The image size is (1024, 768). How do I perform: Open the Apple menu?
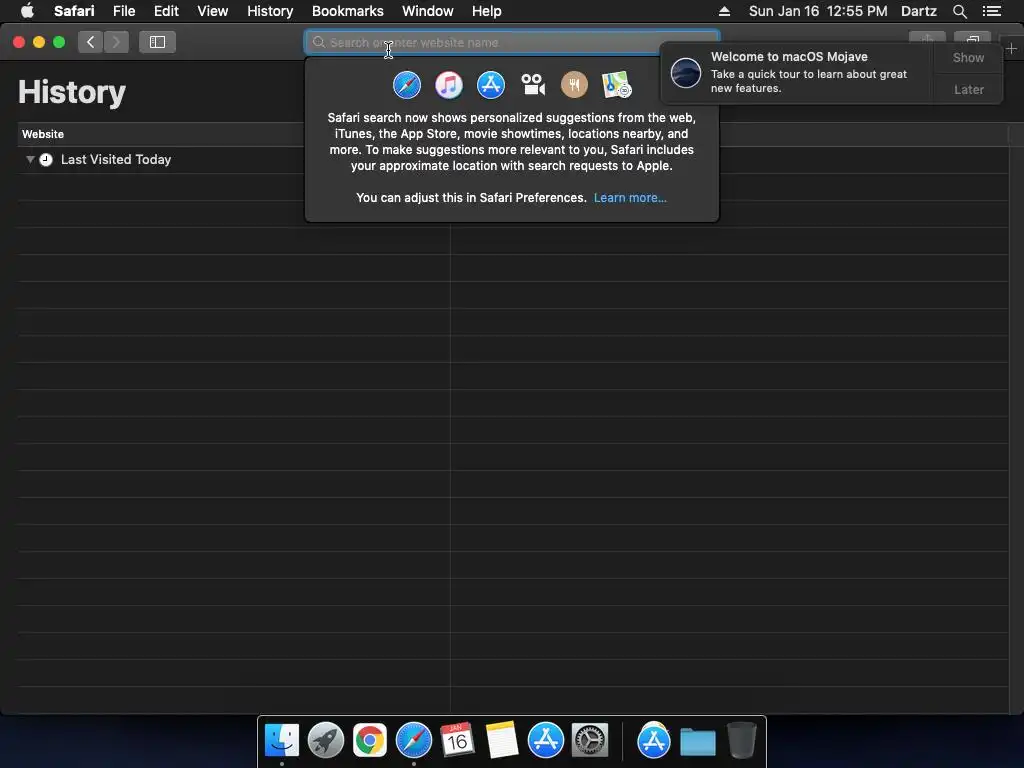tap(27, 11)
